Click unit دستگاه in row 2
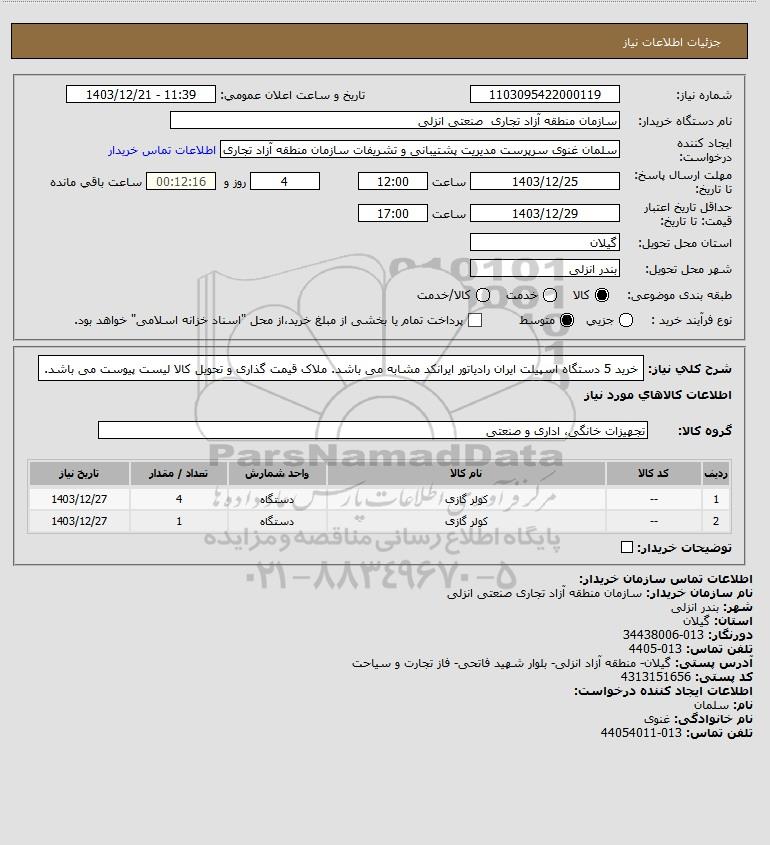Viewport: 770px width, 845px height. pyautogui.click(x=277, y=522)
